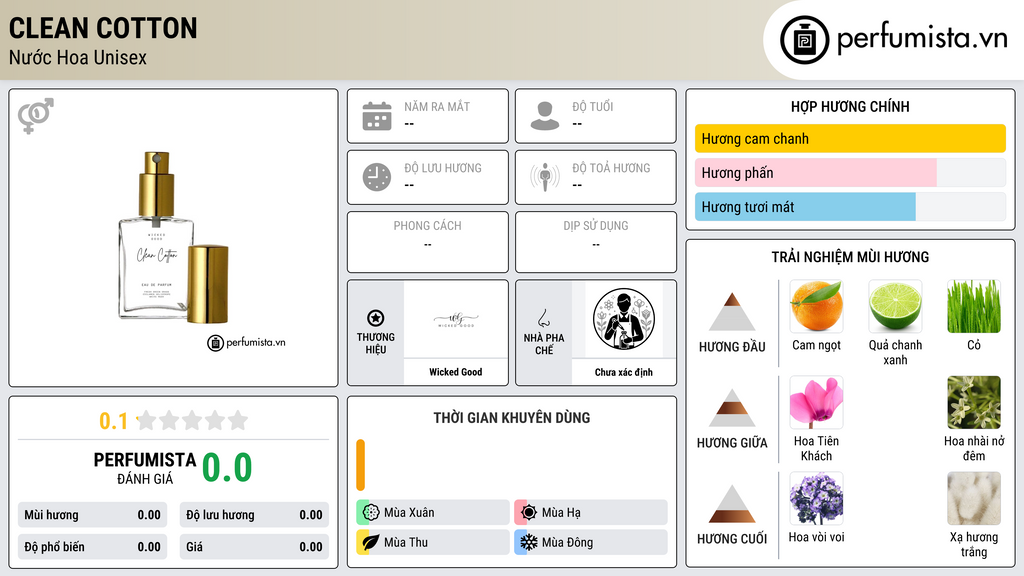
Task: Click the Dịp sử dụng info box
Action: [596, 242]
